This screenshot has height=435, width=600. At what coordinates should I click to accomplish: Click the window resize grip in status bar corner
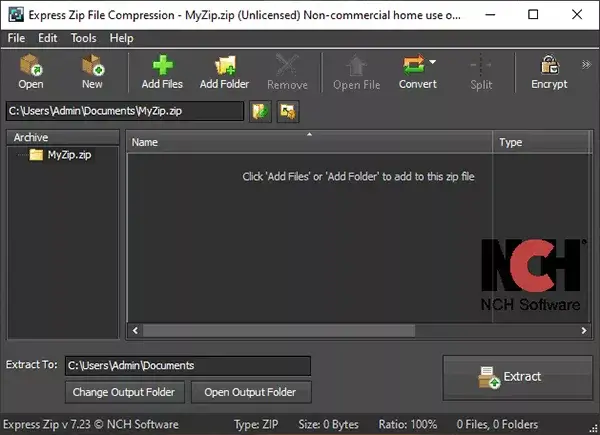tap(593, 428)
